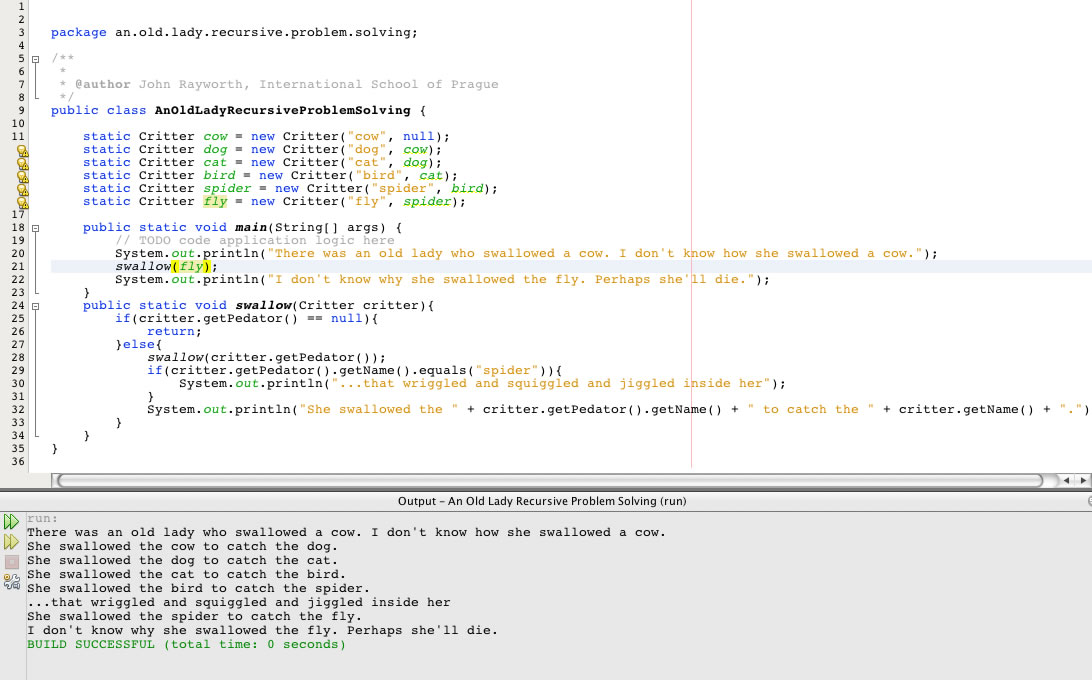Select the Output panel title bar
Screen dimensions: 1092x680
(542, 500)
